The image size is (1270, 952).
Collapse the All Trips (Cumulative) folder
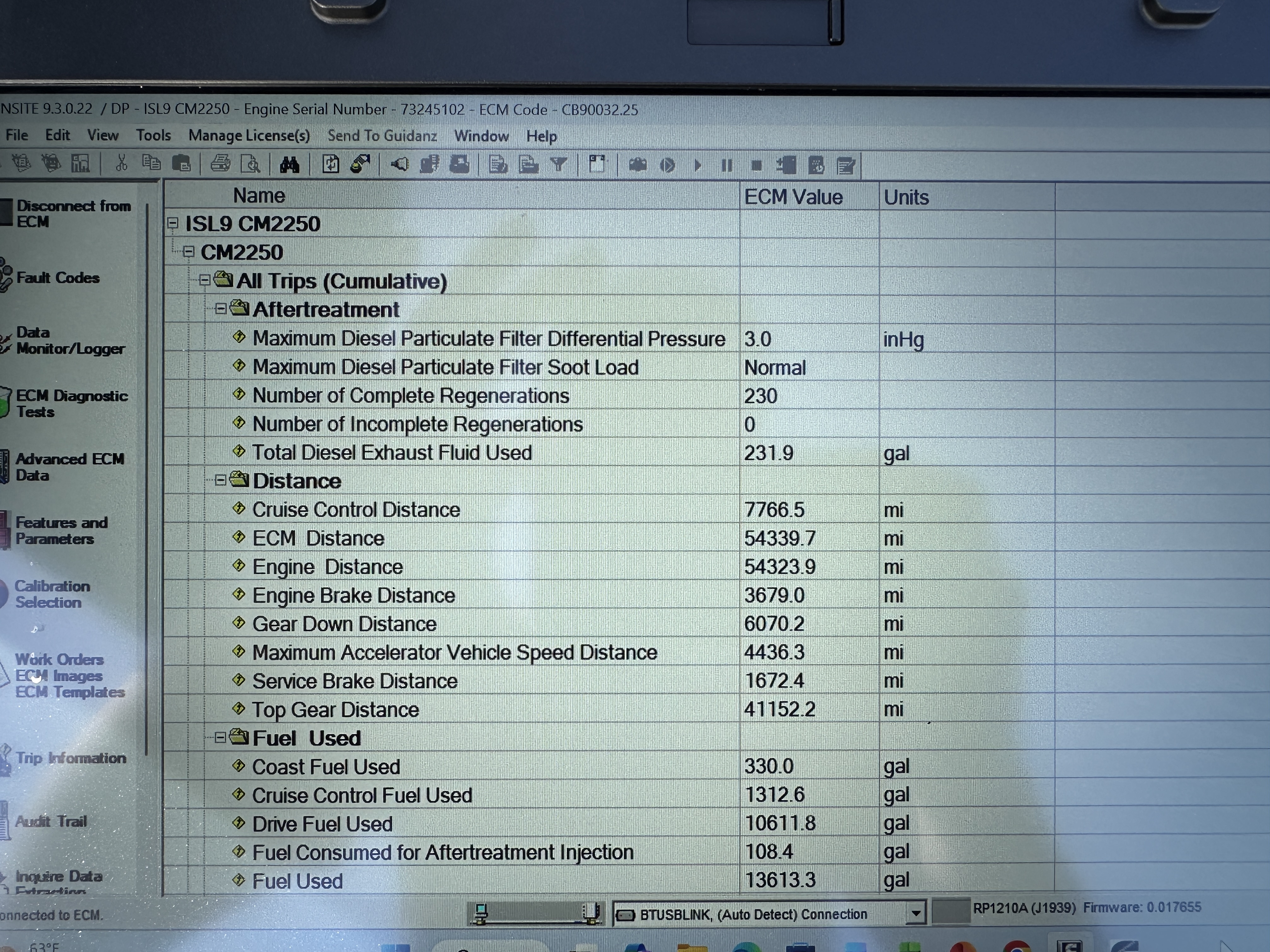(204, 280)
